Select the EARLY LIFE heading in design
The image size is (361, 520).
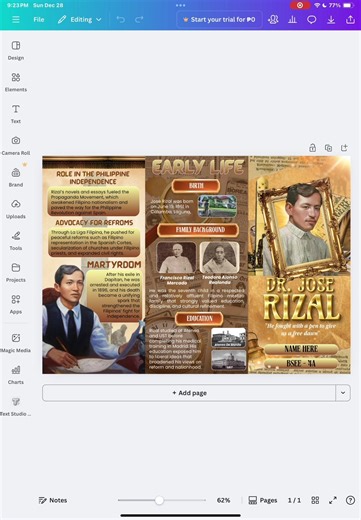pyautogui.click(x=198, y=167)
